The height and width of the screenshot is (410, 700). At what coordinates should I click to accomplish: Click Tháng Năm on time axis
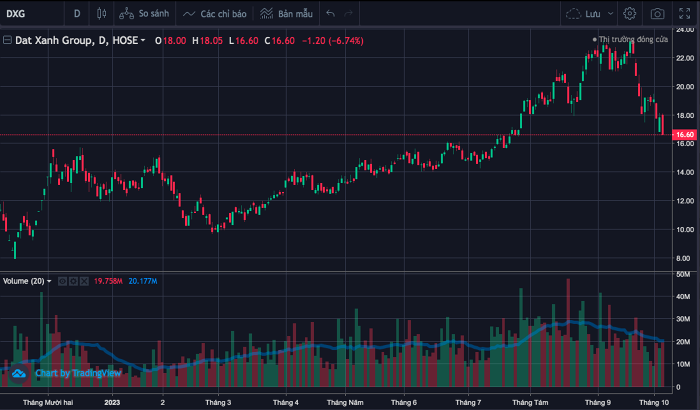pos(345,402)
